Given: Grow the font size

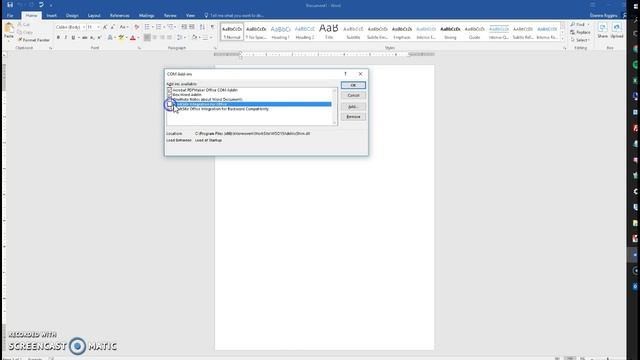Looking at the screenshot, I should 105,27.
